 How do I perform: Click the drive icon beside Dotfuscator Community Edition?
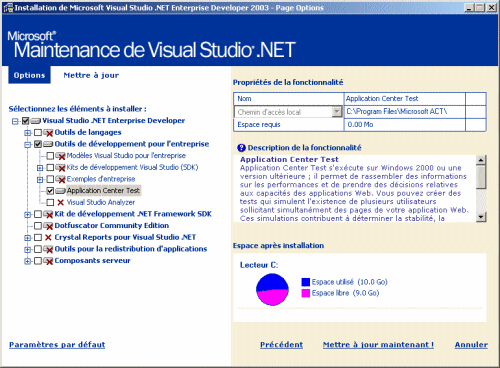[48, 226]
